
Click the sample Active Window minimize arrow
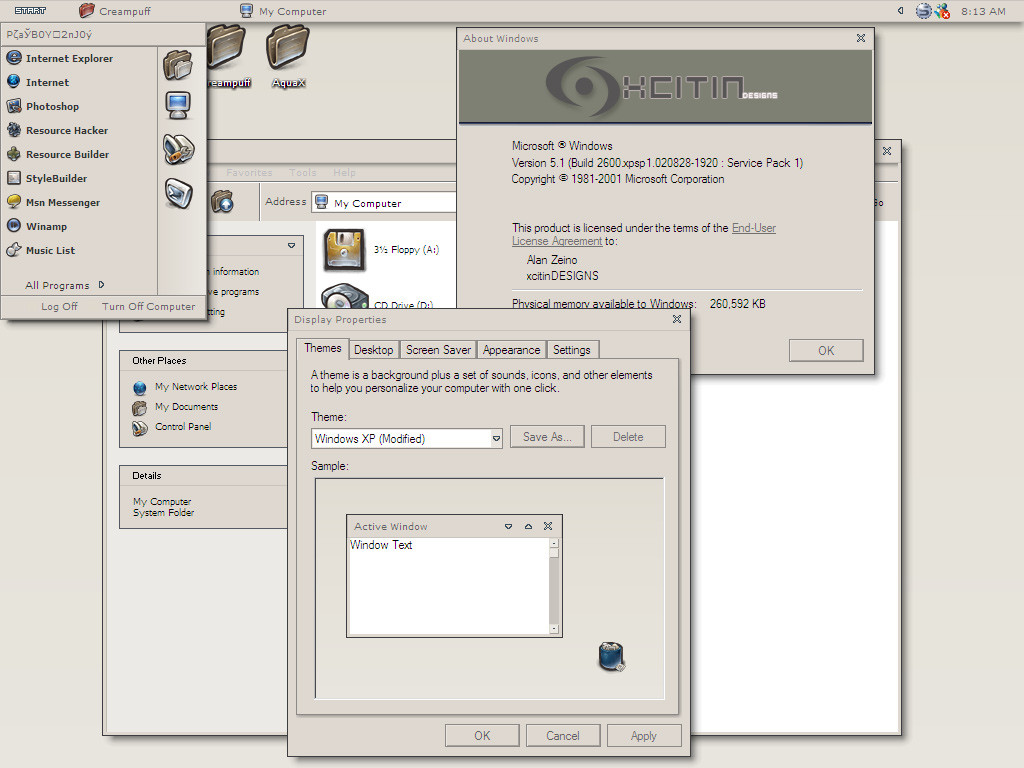pos(508,526)
